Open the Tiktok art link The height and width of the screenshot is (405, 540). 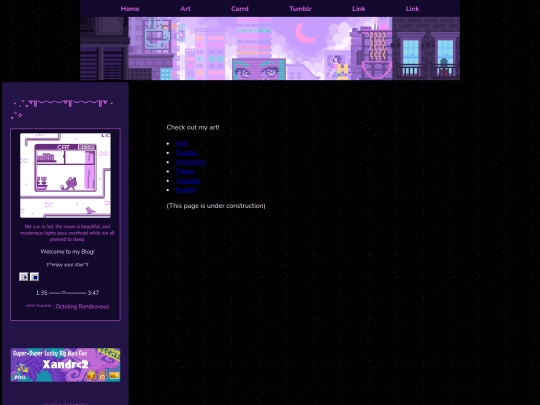pos(185,172)
